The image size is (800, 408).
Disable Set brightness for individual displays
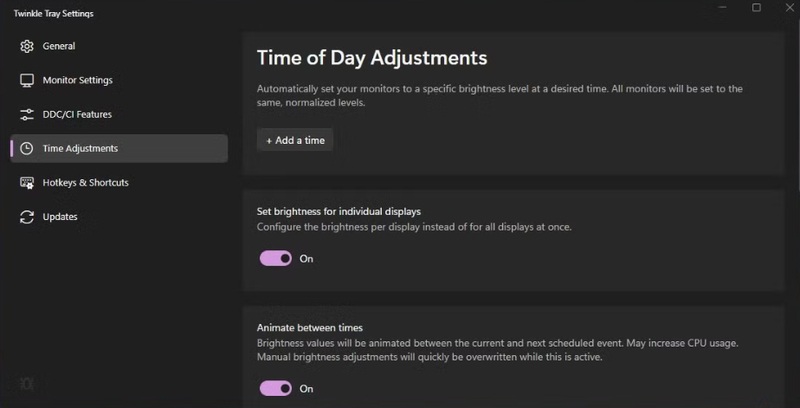[276, 258]
